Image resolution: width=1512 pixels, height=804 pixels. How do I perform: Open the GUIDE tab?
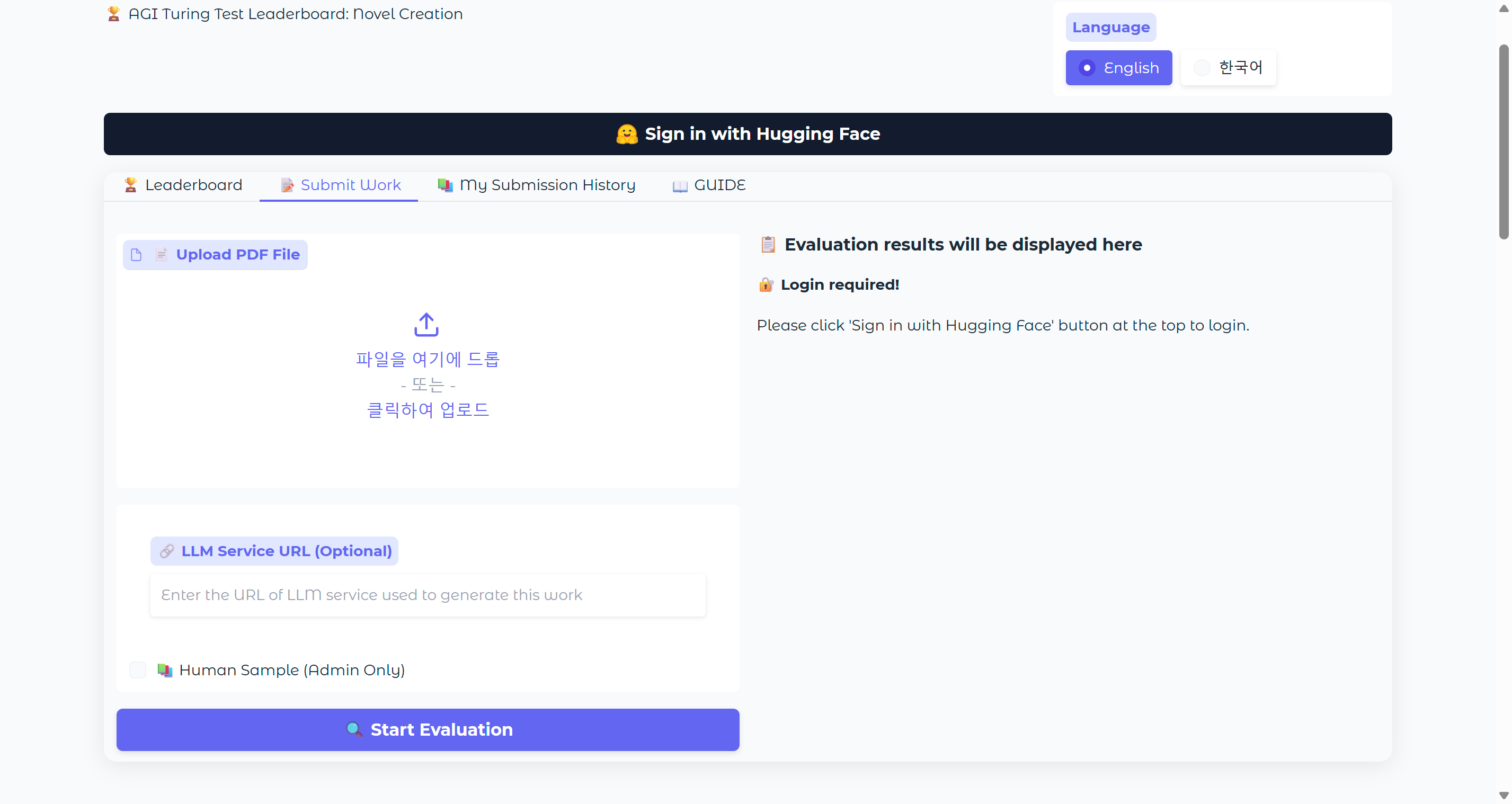(709, 185)
